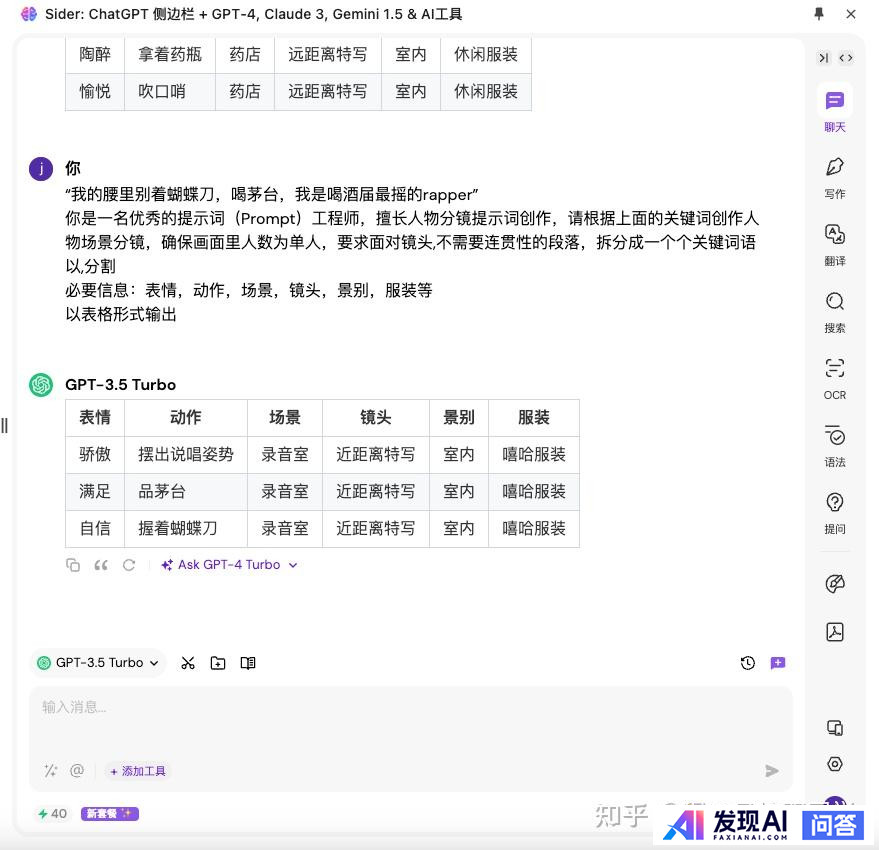Viewport: 879px width, 850px height.
Task: Click table cell 吹口哨
Action: pos(170,91)
